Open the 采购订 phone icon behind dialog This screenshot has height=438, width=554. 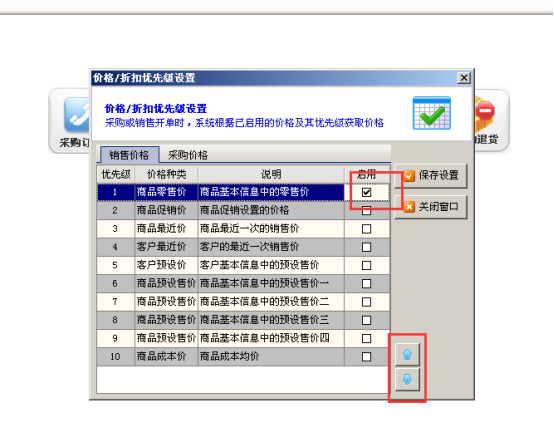[77, 114]
